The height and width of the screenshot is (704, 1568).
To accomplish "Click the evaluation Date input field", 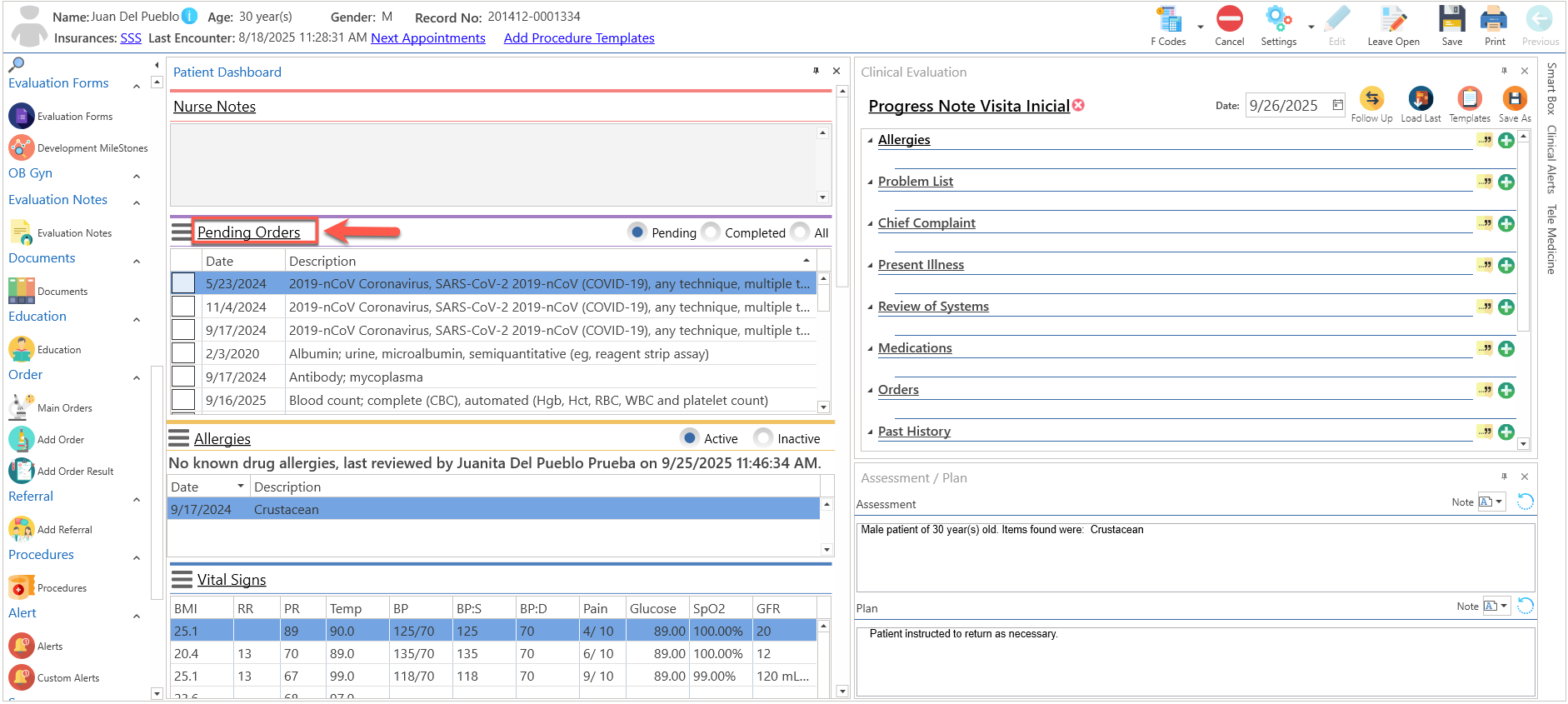I will pos(1287,106).
